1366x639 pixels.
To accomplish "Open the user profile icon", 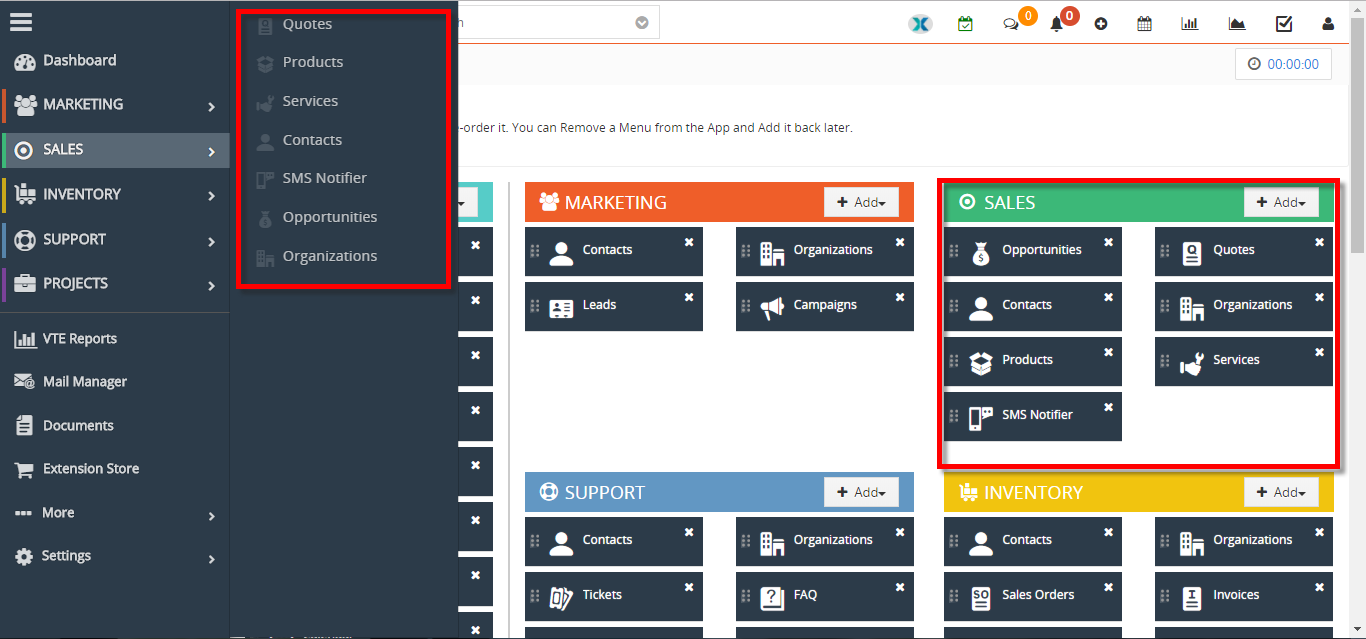I will 1328,24.
